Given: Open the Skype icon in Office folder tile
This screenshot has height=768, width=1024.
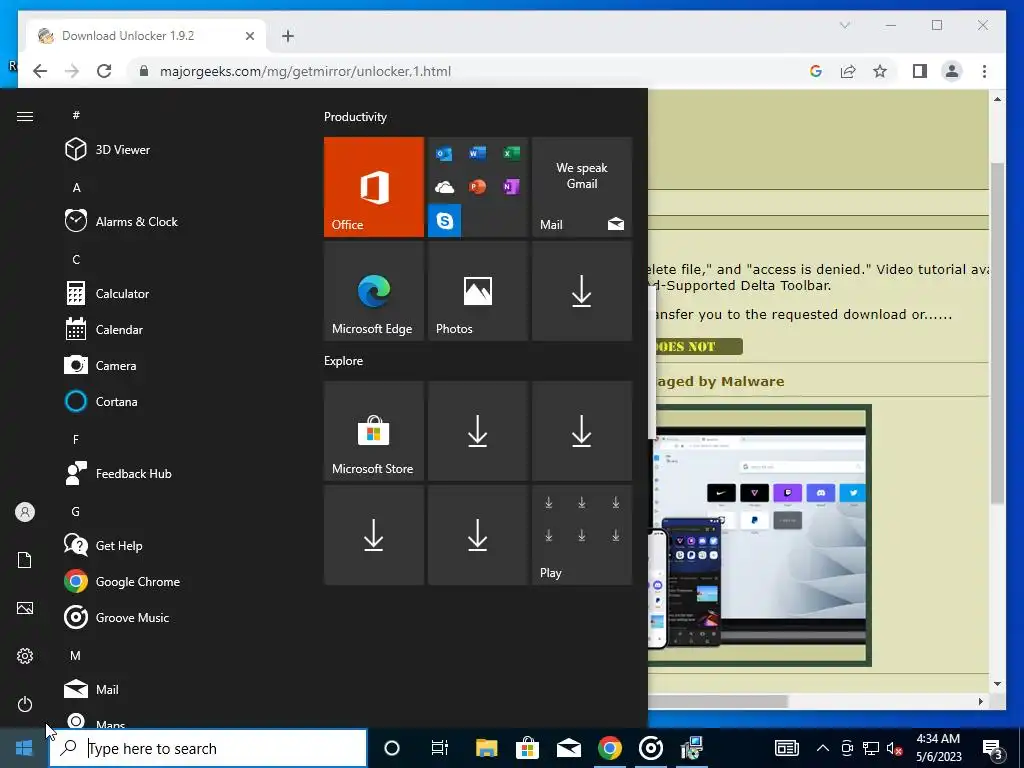Looking at the screenshot, I should click(444, 221).
